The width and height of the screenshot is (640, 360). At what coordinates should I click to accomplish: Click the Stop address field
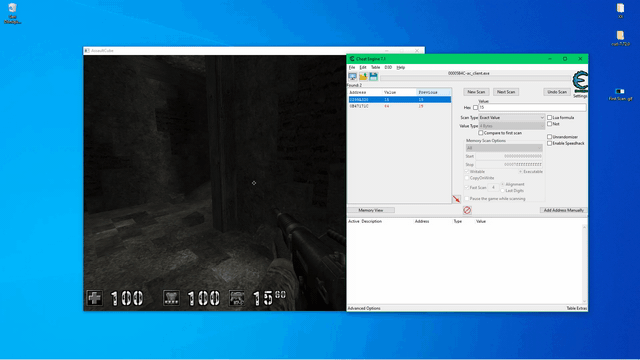point(509,164)
